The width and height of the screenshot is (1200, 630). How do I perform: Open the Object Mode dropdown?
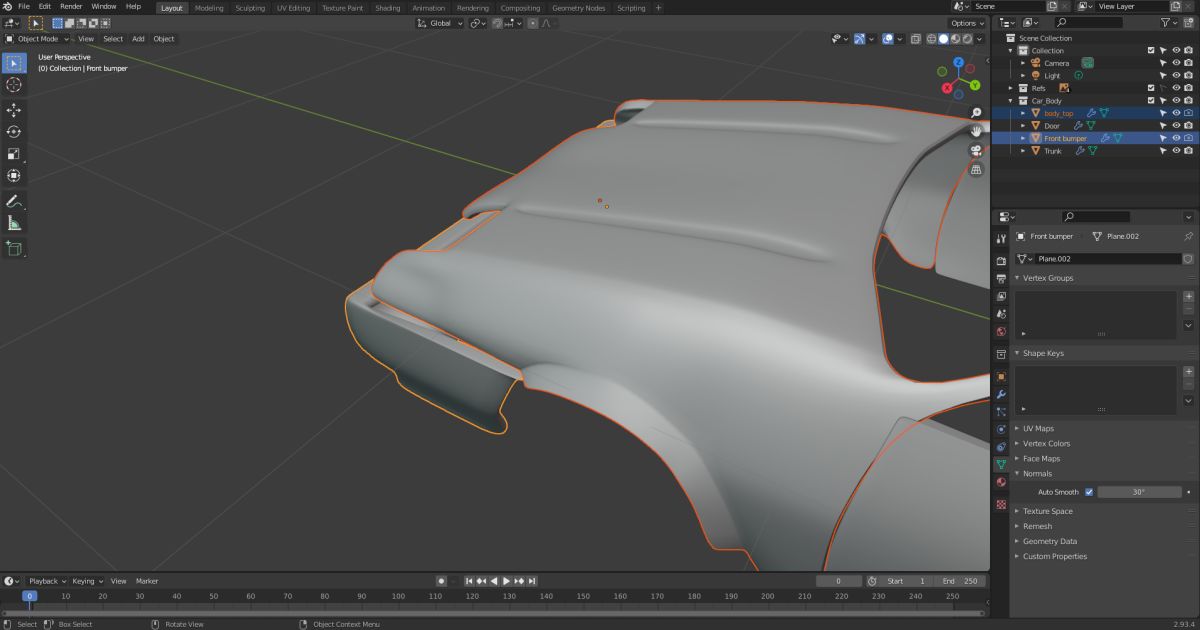(x=38, y=39)
